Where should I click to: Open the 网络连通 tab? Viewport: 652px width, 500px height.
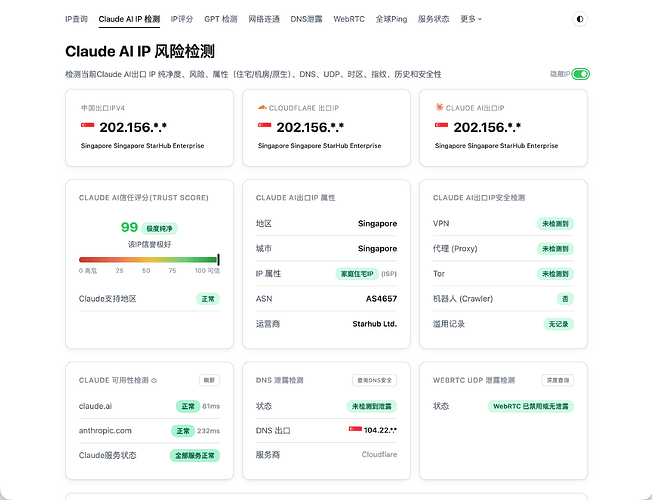coord(264,19)
